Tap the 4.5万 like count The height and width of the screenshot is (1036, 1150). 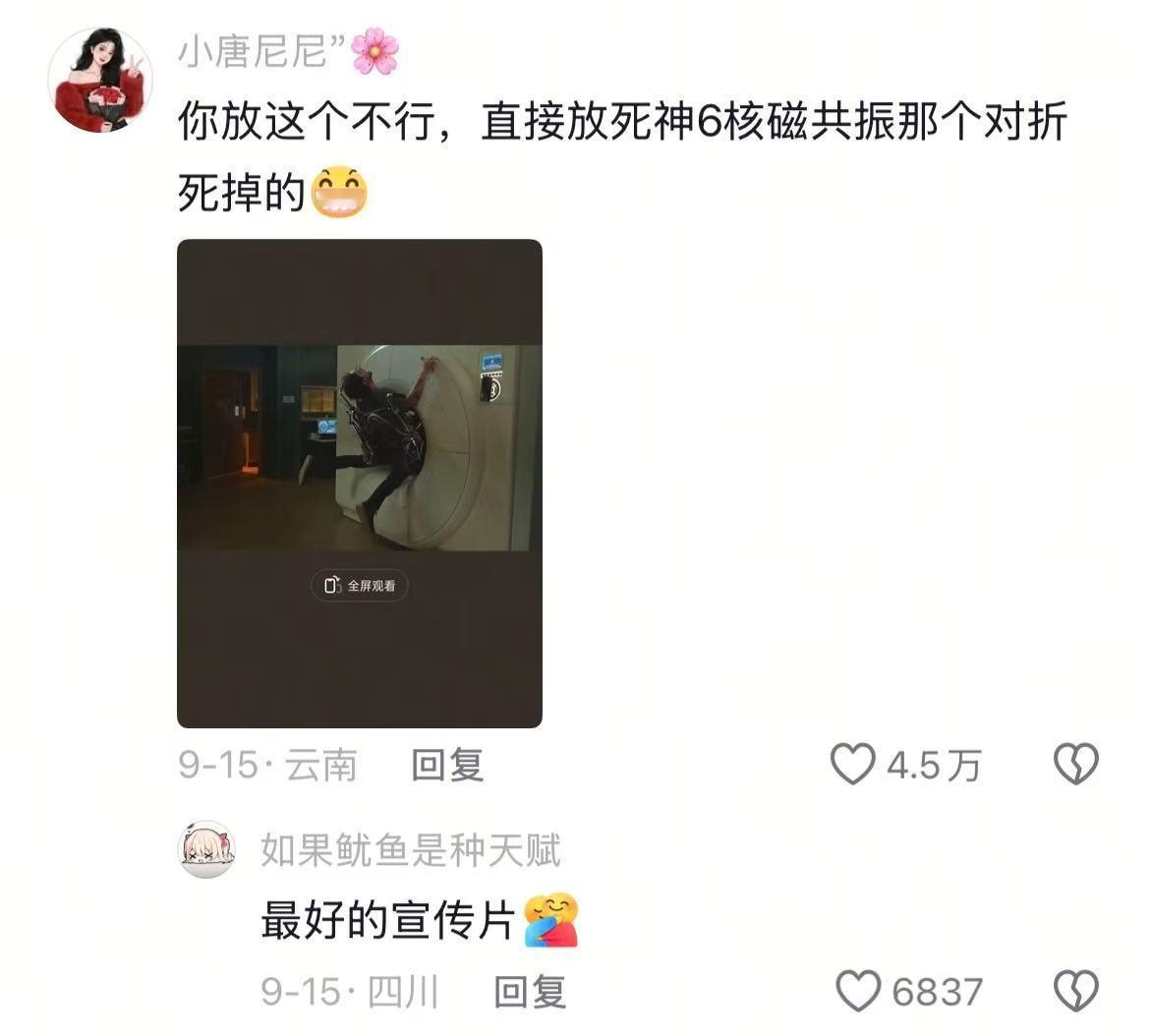tap(933, 766)
